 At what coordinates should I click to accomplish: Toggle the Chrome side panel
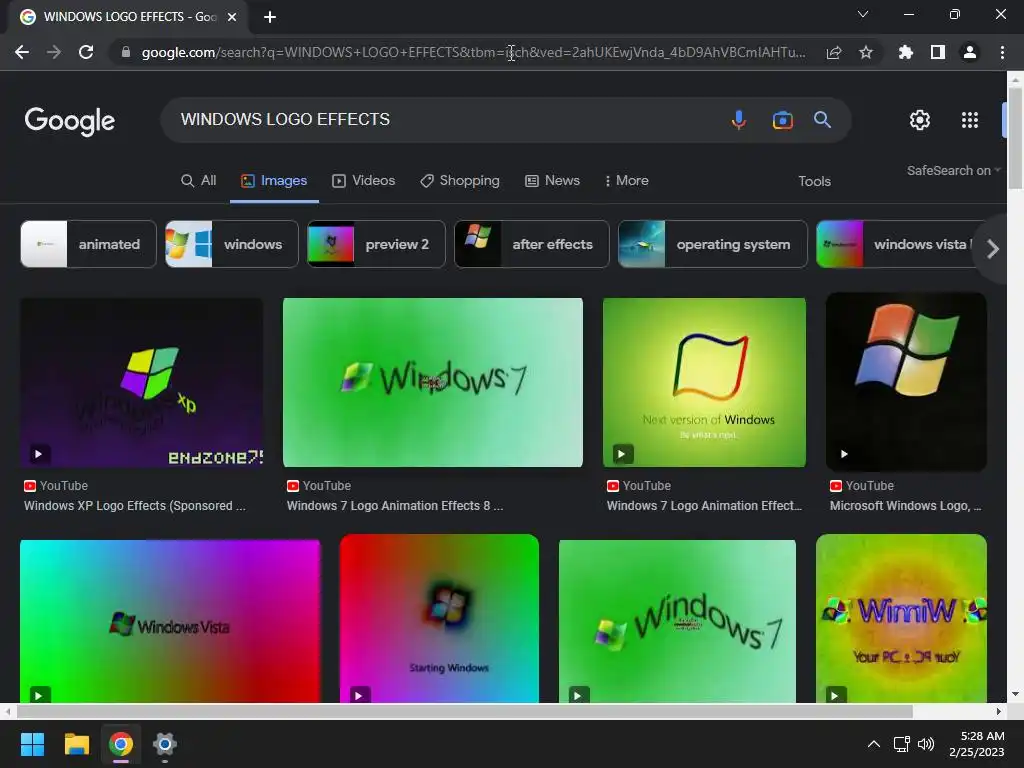coord(938,52)
